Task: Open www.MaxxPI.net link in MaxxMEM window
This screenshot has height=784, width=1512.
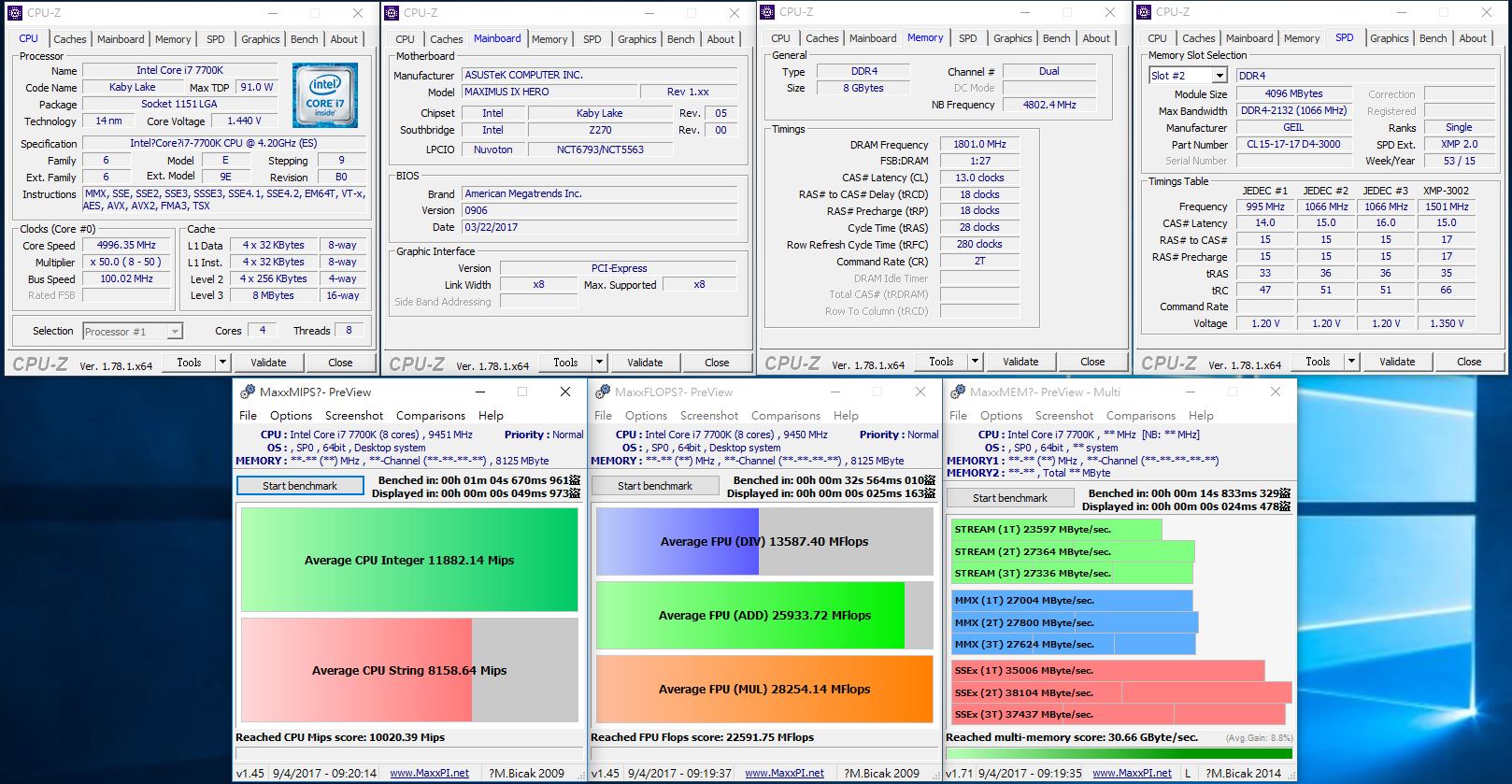Action: [x=1133, y=773]
